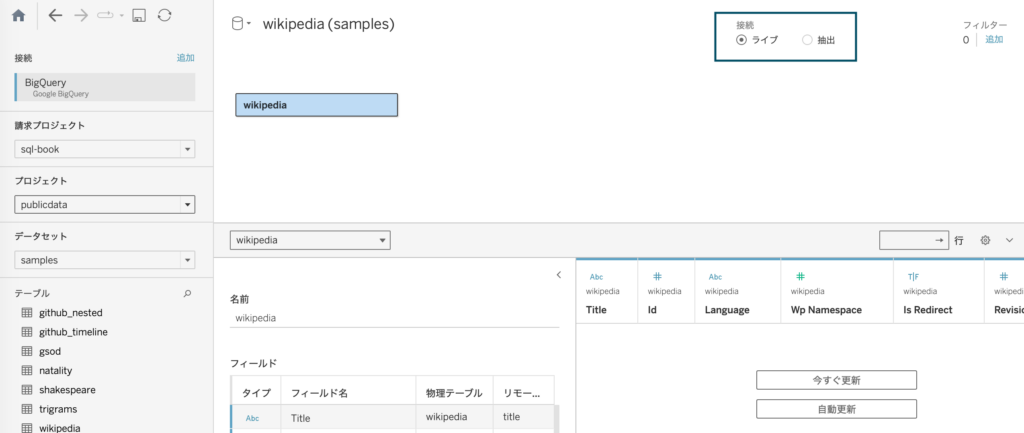Click the 今すぐ更新 button
The height and width of the screenshot is (433, 1024).
pyautogui.click(x=836, y=380)
